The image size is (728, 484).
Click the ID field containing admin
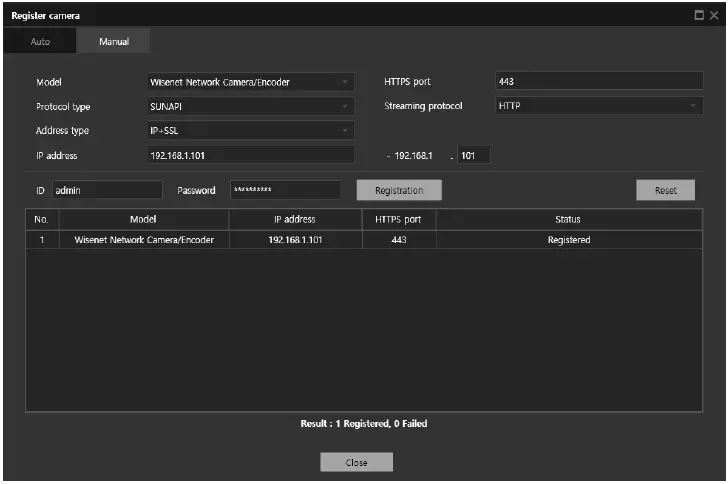(107, 190)
